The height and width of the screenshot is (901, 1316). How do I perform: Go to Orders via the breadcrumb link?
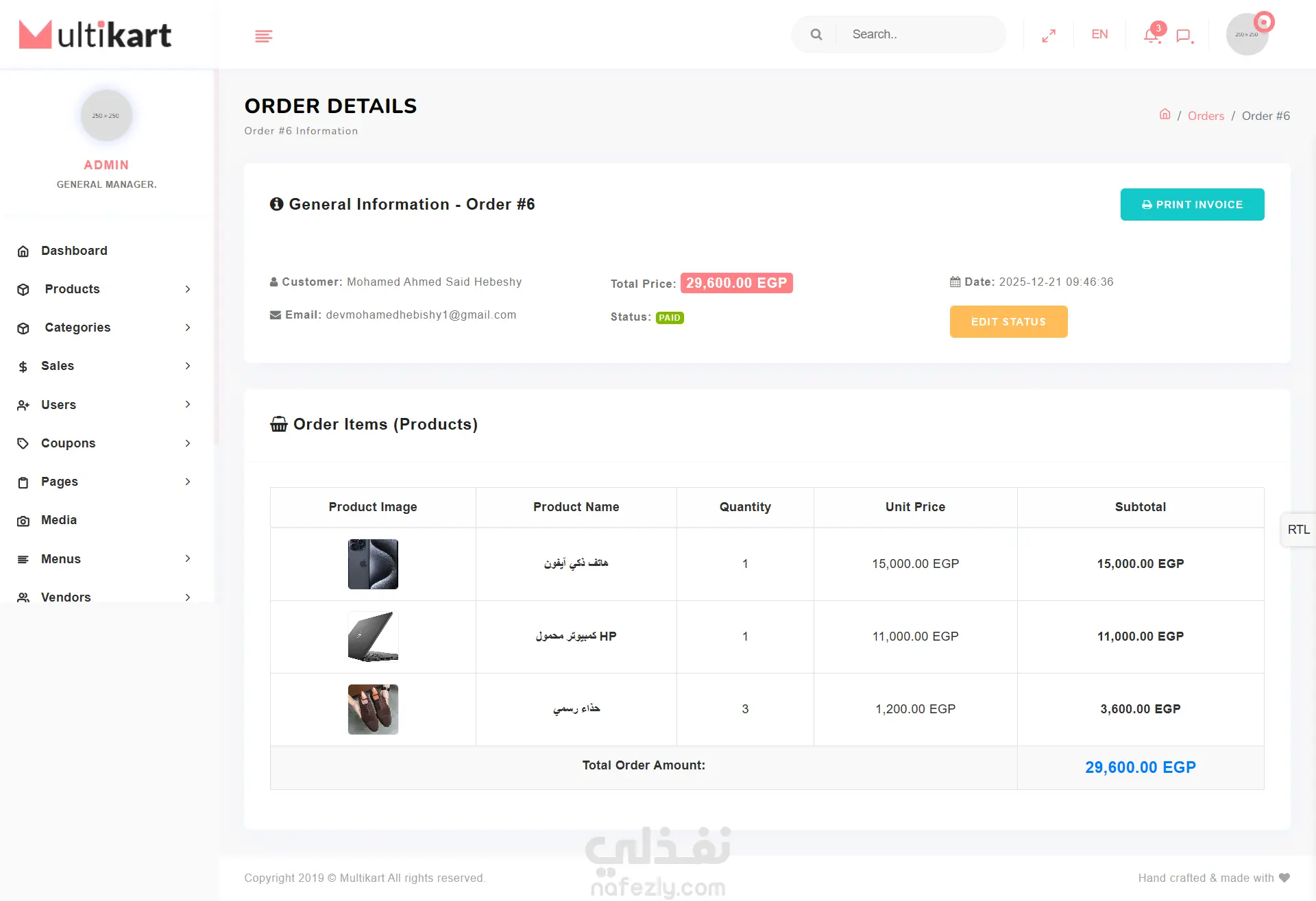[x=1206, y=116]
